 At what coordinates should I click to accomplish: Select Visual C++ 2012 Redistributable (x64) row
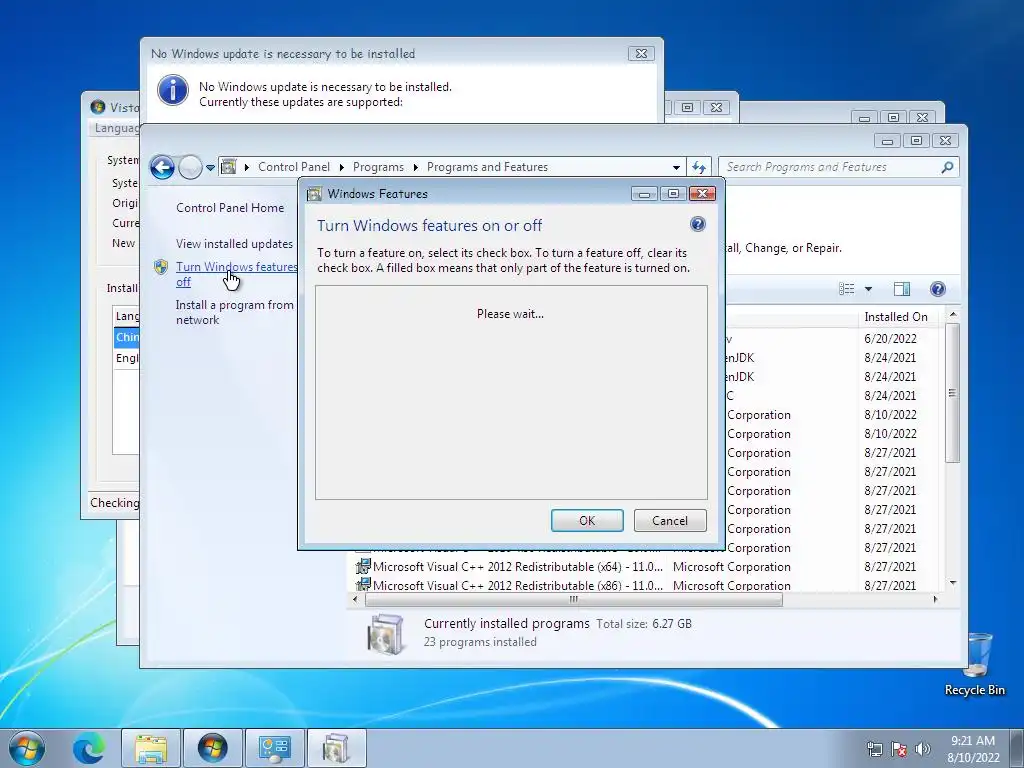(x=647, y=567)
